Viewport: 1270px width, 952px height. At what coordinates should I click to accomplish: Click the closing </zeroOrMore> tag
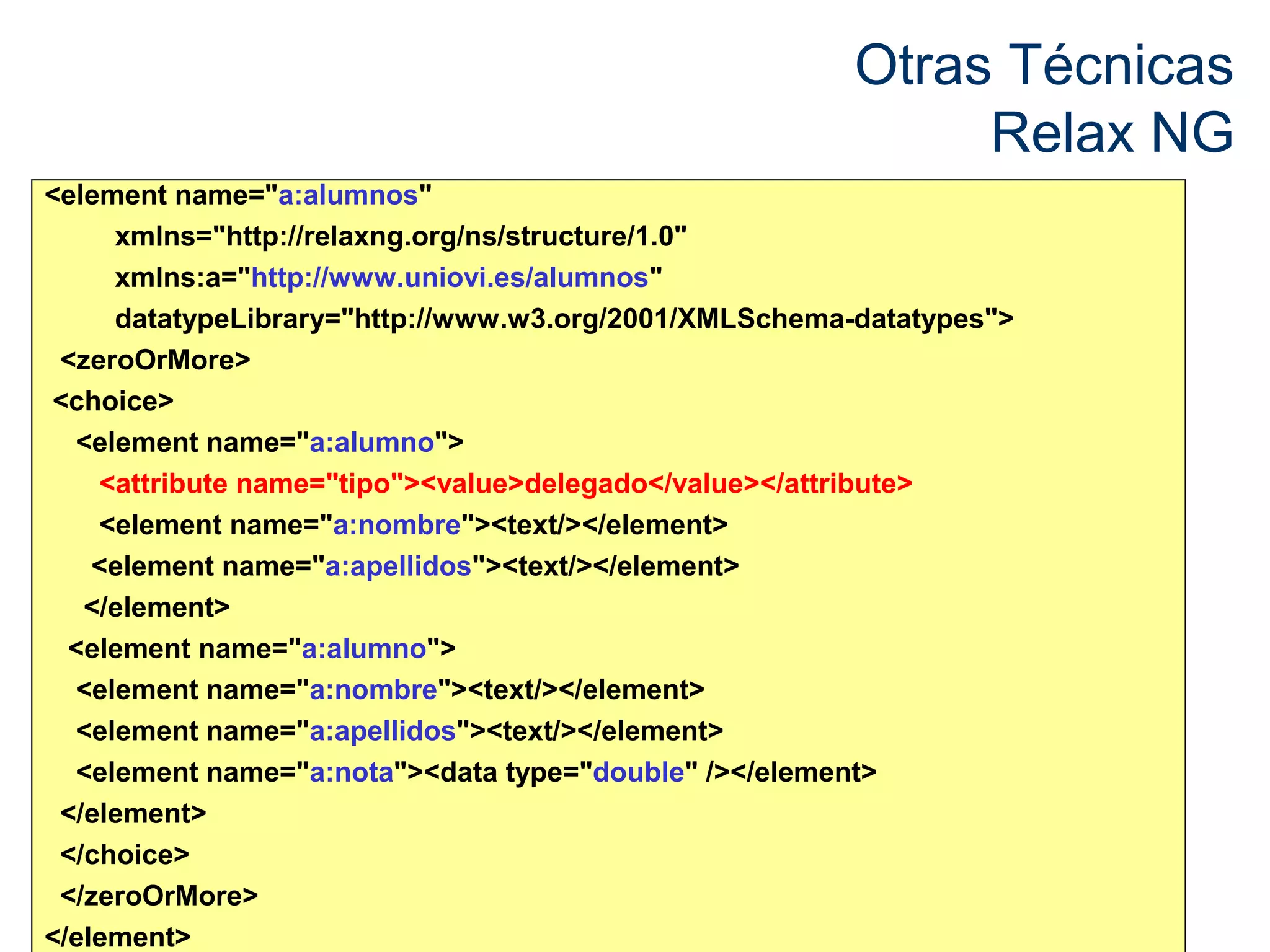click(x=159, y=896)
